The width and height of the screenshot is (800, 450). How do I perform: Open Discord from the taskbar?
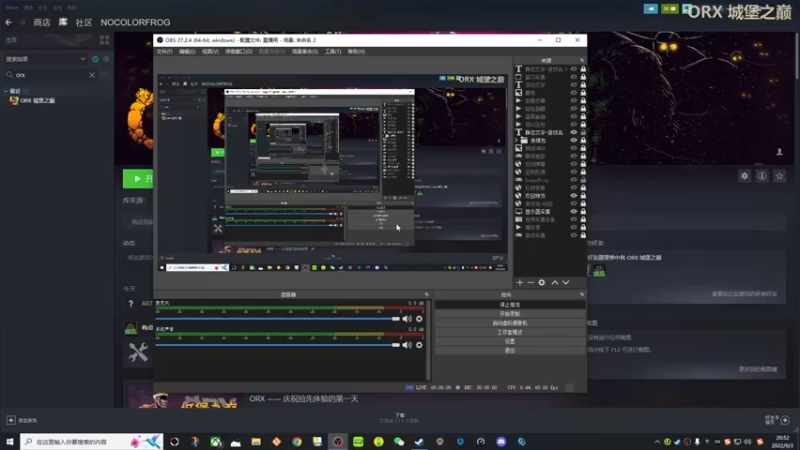tap(501, 442)
